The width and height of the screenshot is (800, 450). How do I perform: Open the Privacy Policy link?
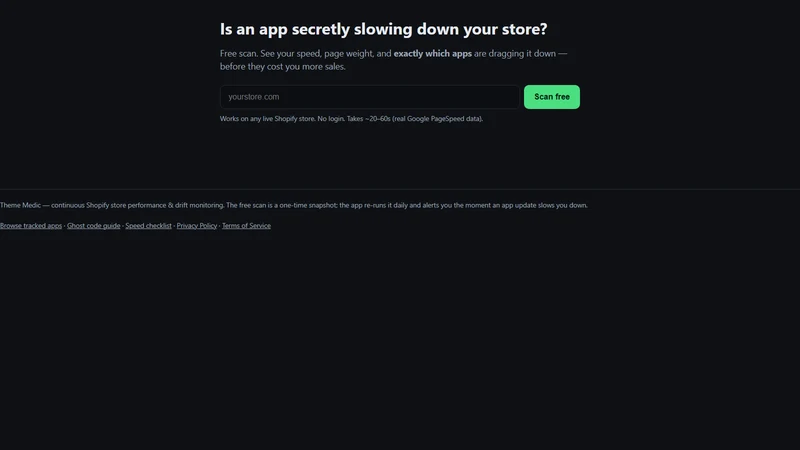[196, 226]
